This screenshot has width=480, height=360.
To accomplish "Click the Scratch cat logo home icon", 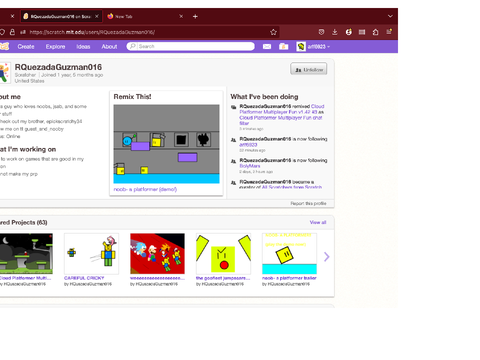I will coord(4,47).
